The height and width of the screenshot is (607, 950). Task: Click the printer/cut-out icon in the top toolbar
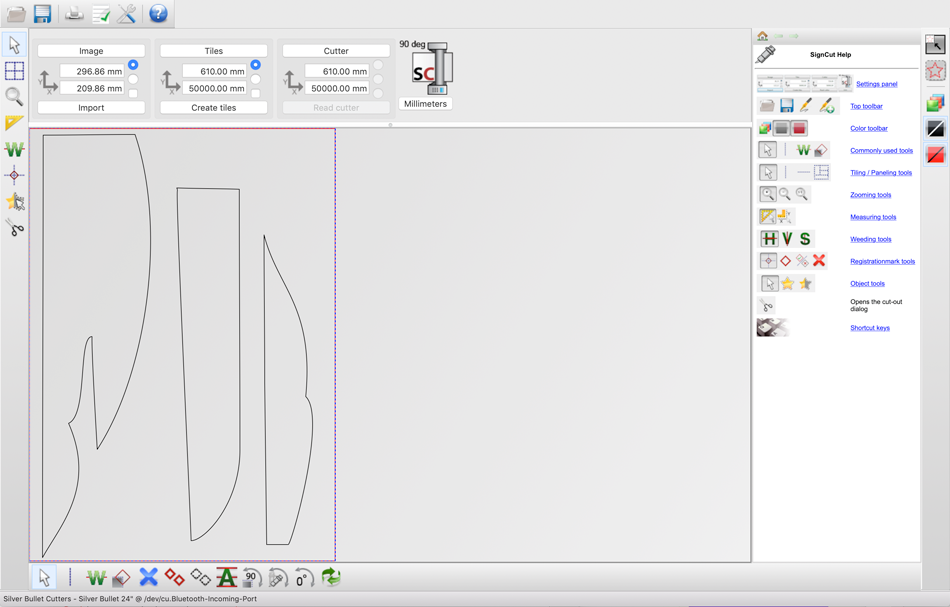[74, 13]
